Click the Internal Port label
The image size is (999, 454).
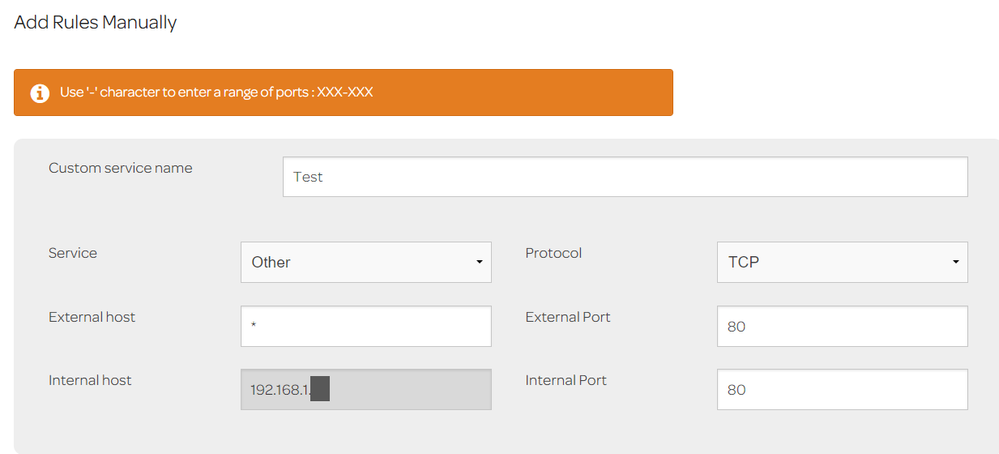(566, 380)
